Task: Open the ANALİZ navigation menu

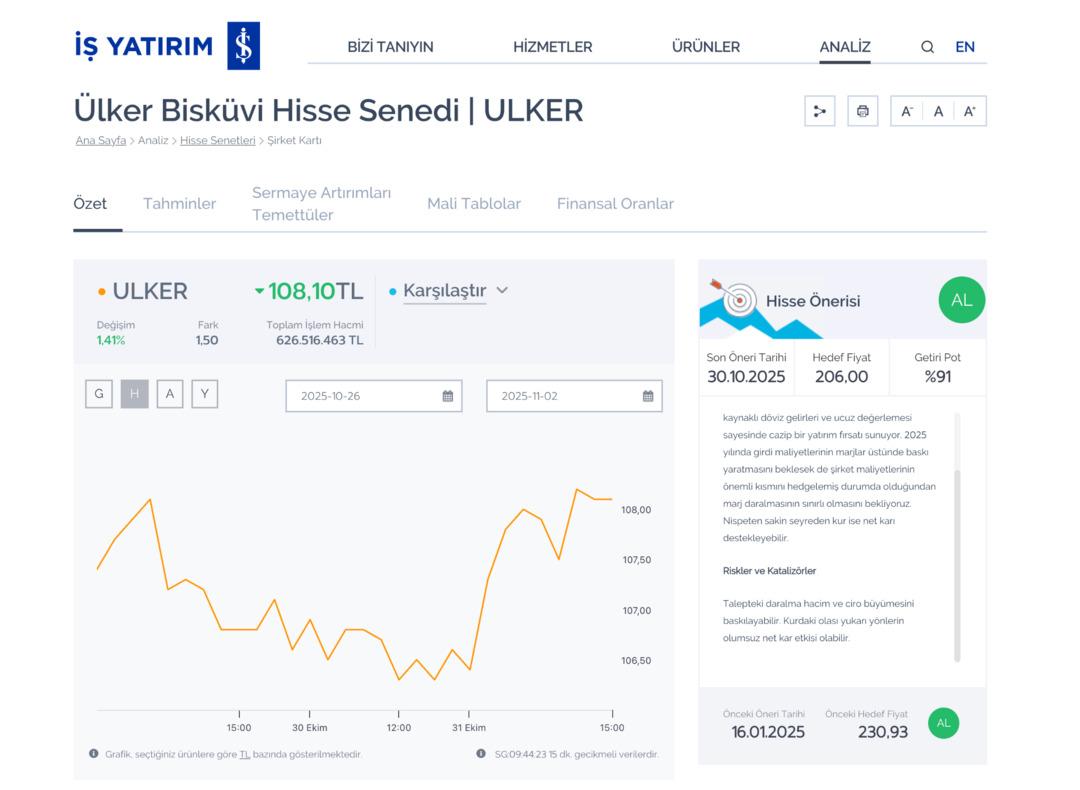Action: 845,46
